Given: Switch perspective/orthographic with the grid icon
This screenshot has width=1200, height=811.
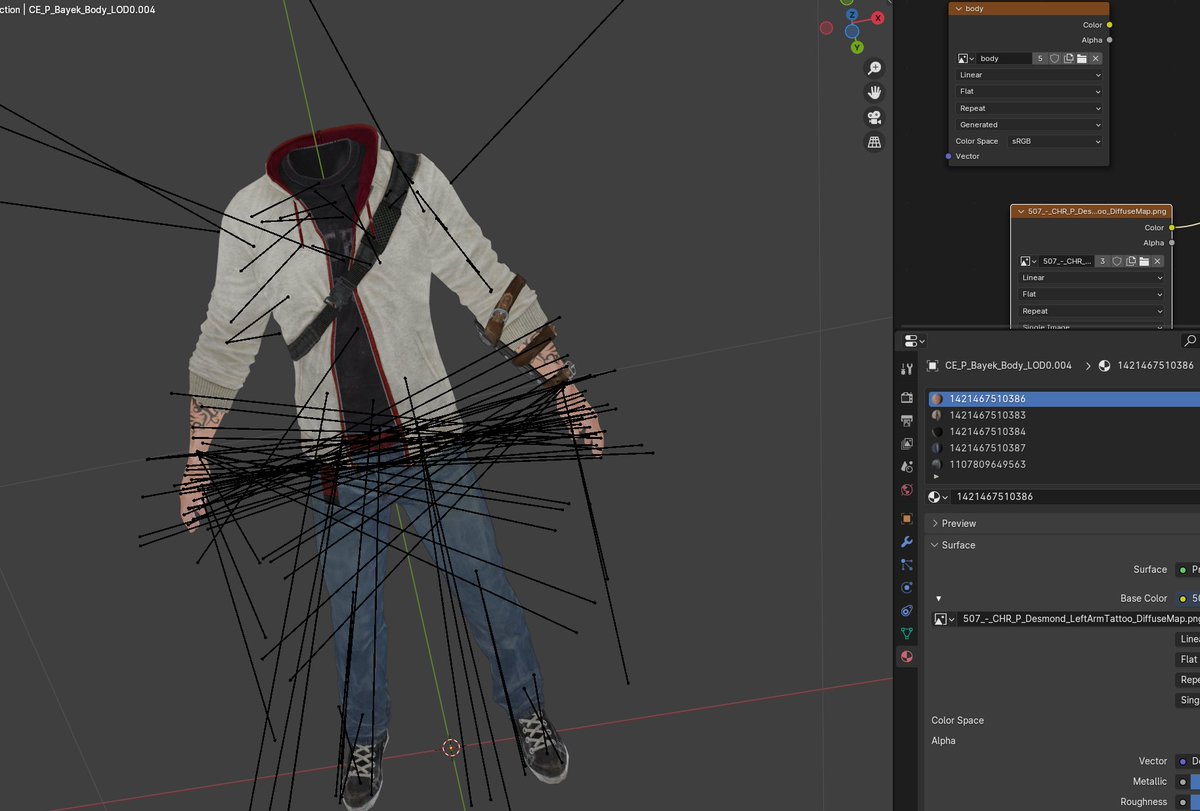Looking at the screenshot, I should (x=874, y=142).
